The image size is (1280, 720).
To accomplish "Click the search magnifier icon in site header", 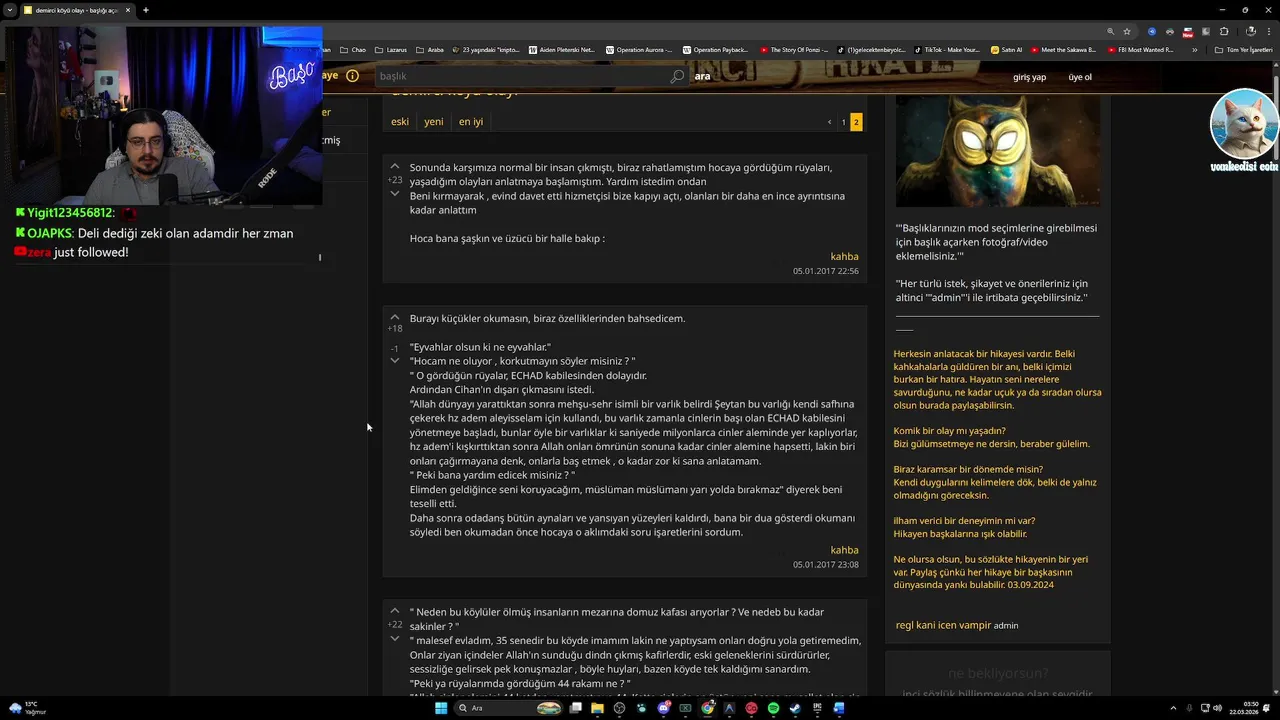I will 677,76.
